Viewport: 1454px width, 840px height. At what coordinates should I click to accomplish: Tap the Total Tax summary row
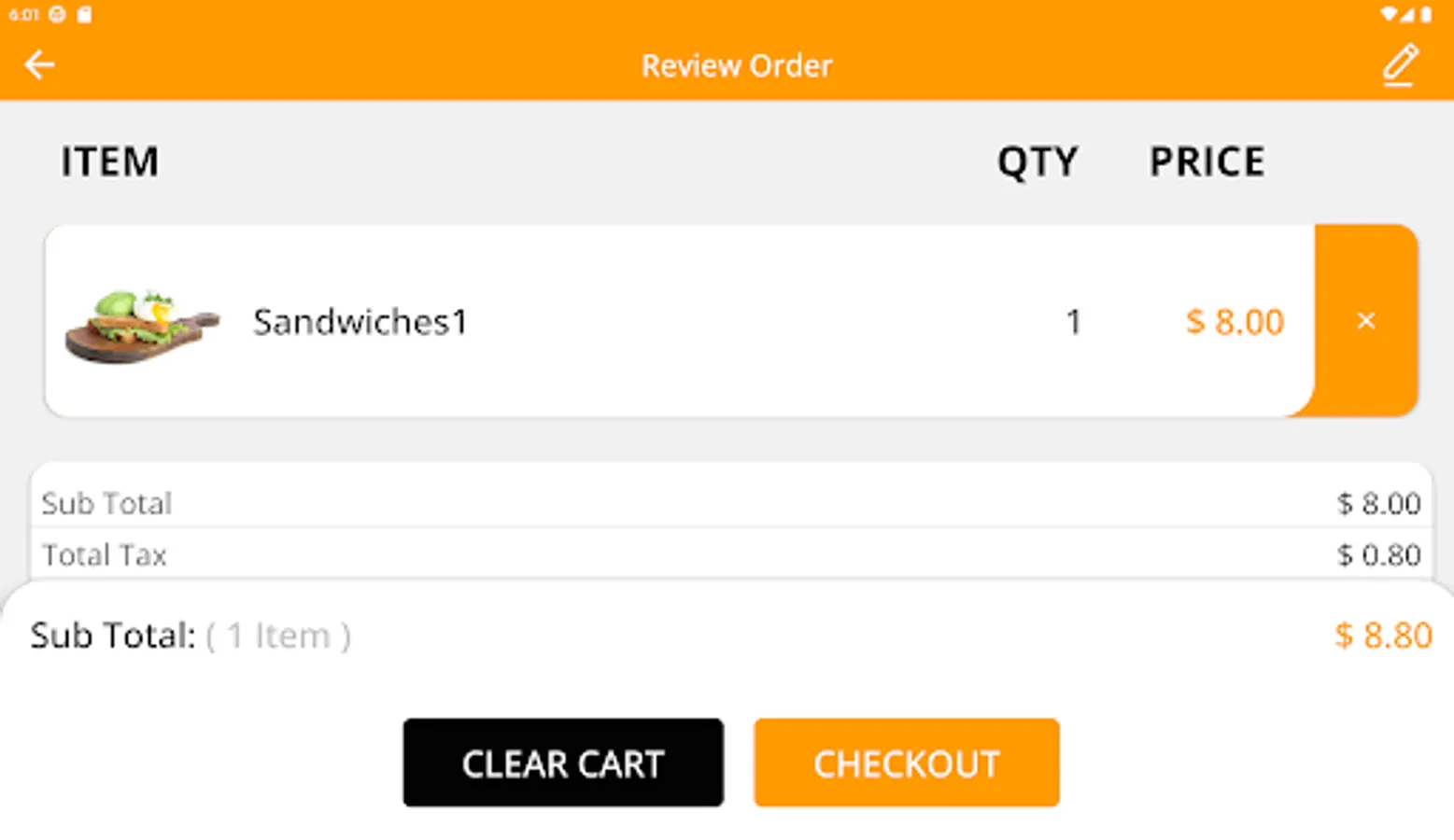pyautogui.click(x=731, y=554)
